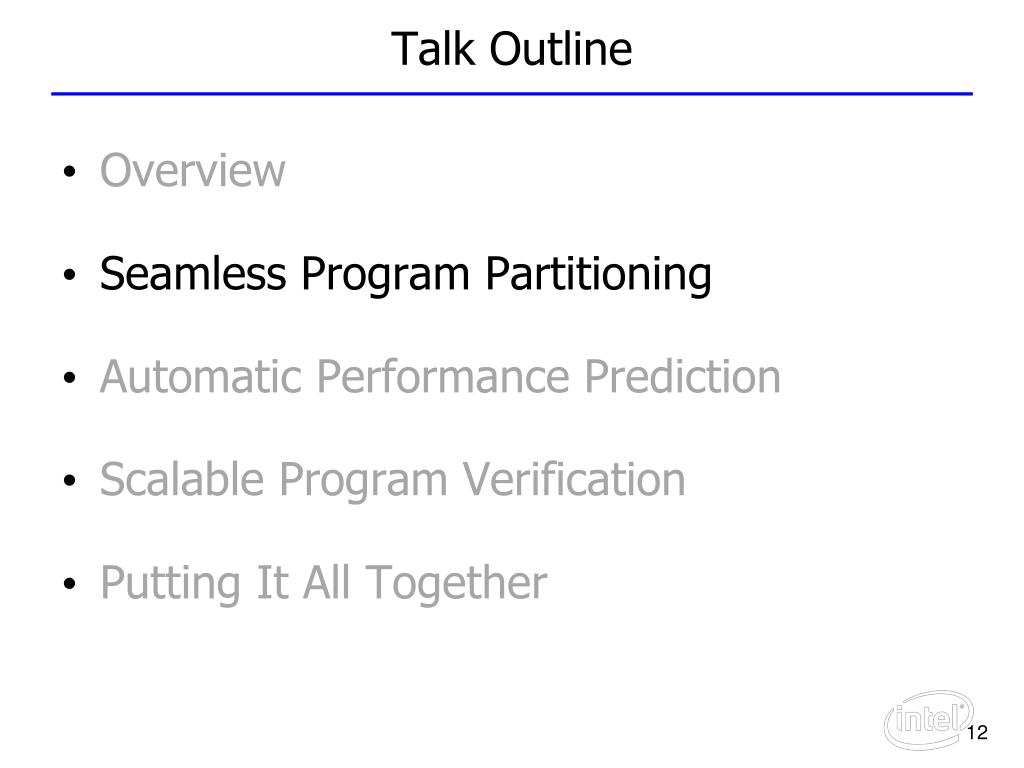This screenshot has width=1024, height=768.
Task: Click the word Partitioning
Action: point(598,274)
